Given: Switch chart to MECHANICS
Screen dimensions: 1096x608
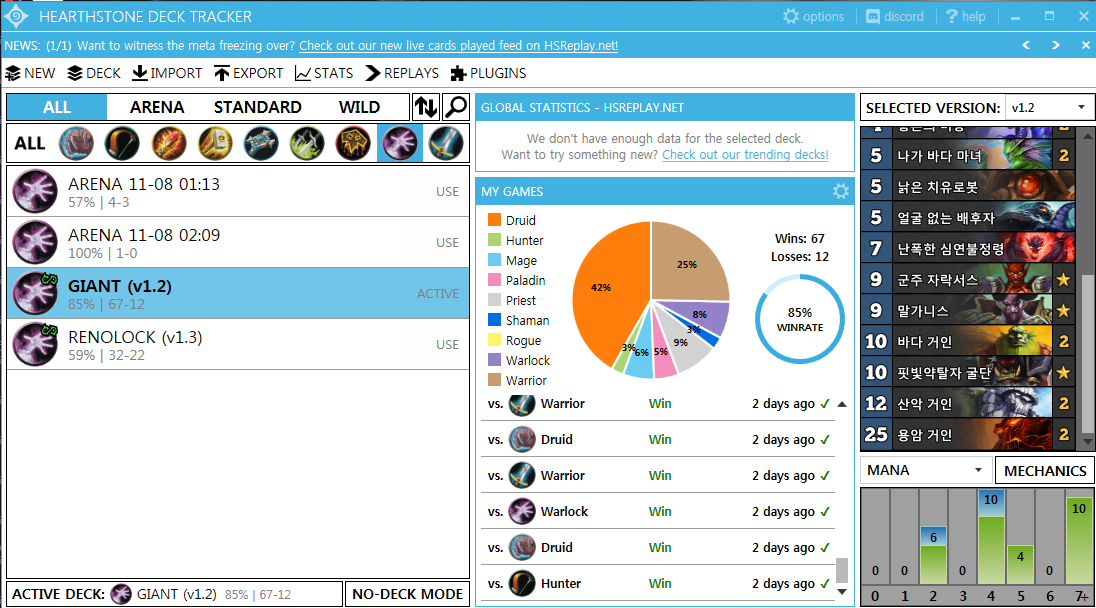Looking at the screenshot, I should tap(1045, 470).
